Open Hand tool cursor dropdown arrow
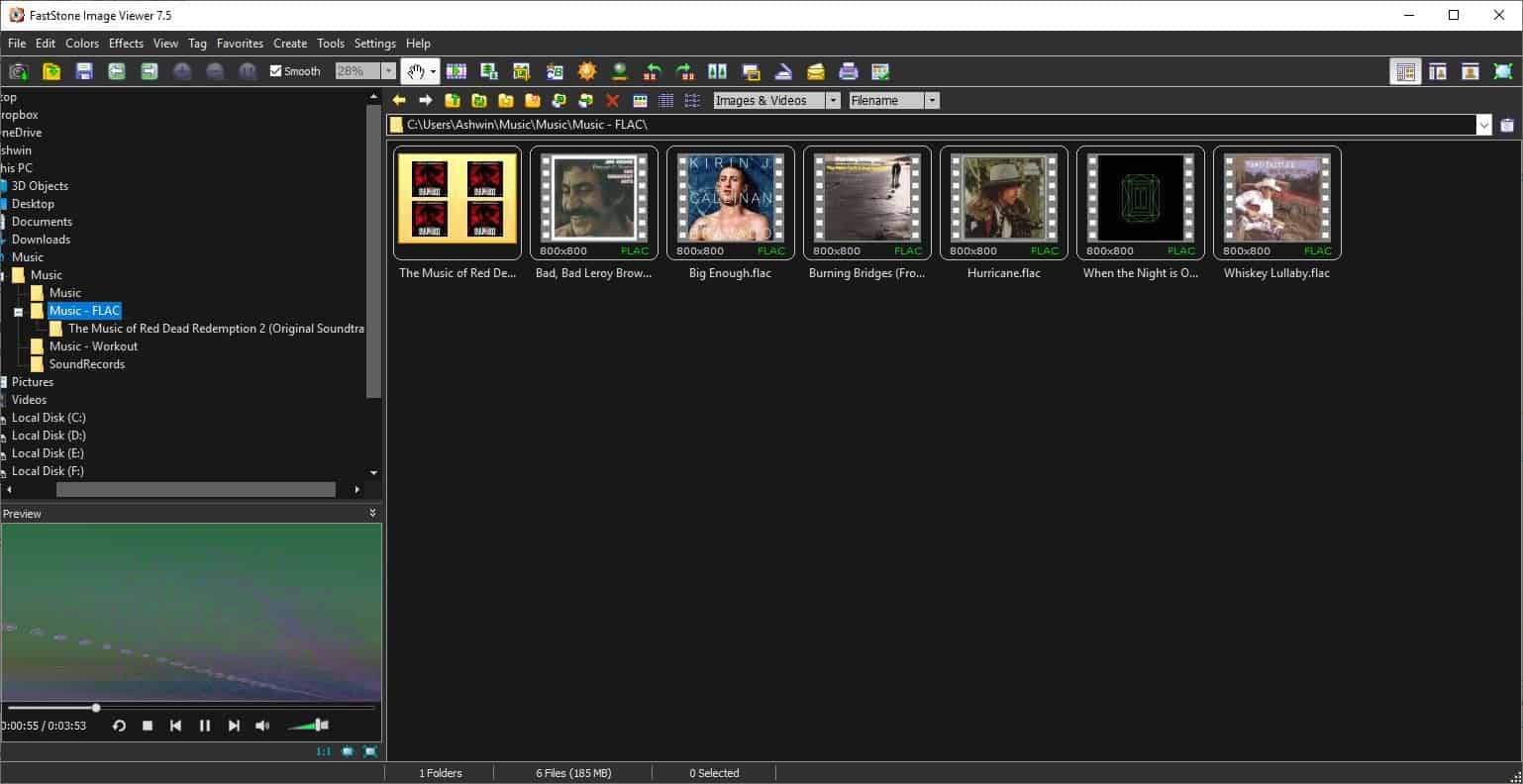 [x=433, y=71]
